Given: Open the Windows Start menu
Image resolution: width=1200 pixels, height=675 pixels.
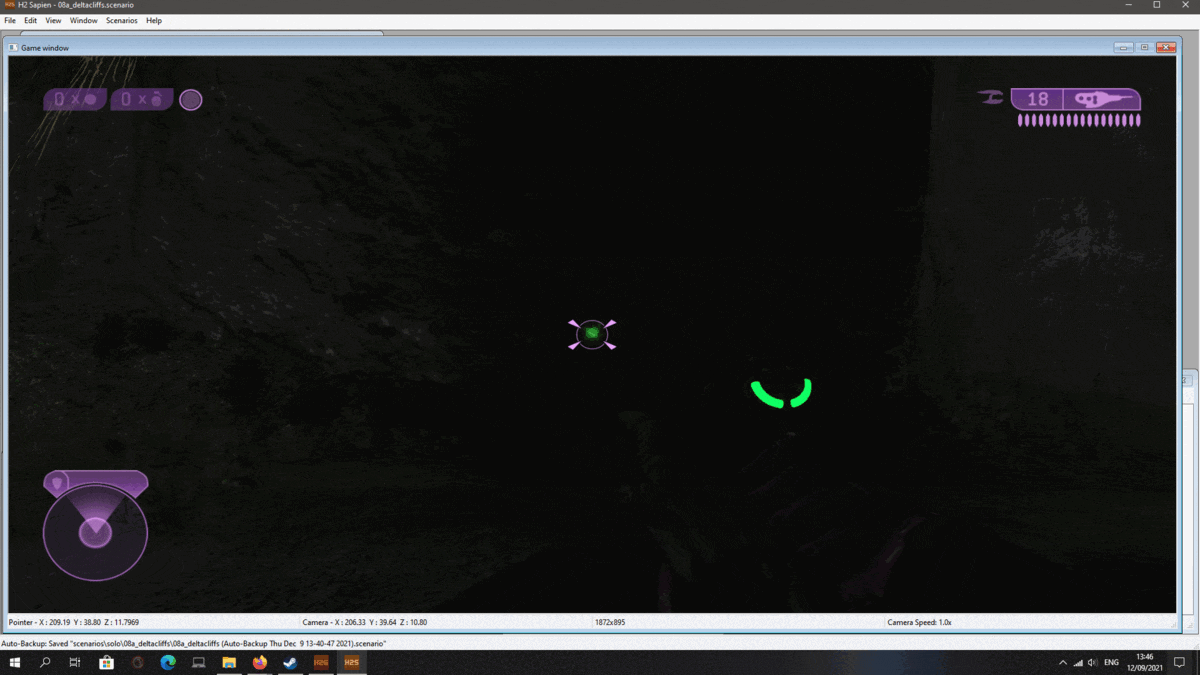Looking at the screenshot, I should click(x=15, y=662).
